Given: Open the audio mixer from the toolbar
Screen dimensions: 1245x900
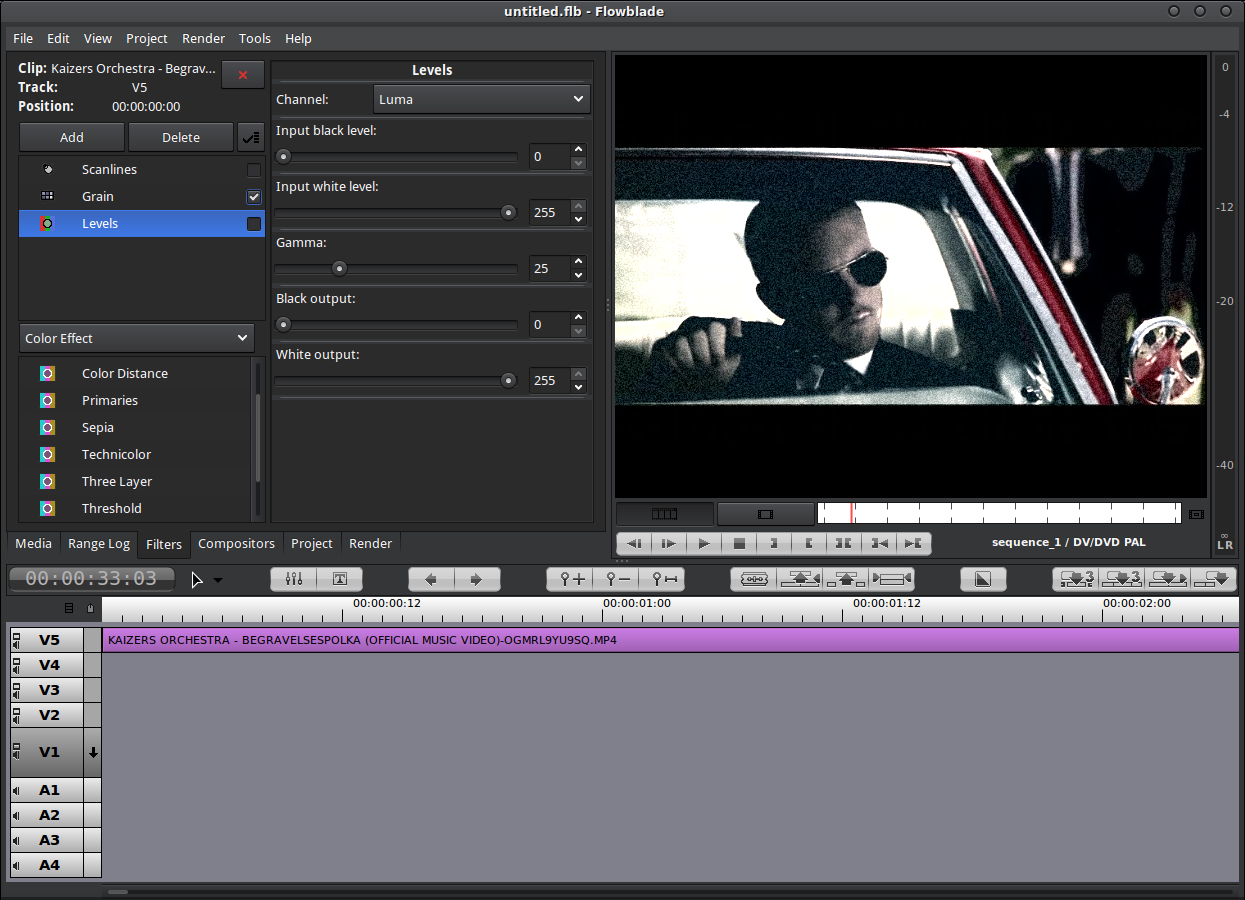Looking at the screenshot, I should [x=294, y=579].
